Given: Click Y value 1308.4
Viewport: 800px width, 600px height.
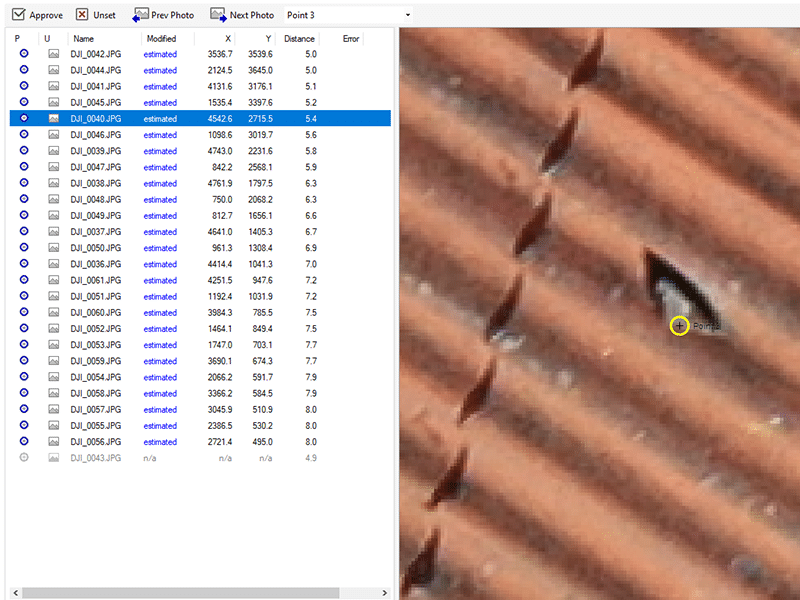Looking at the screenshot, I should point(260,248).
